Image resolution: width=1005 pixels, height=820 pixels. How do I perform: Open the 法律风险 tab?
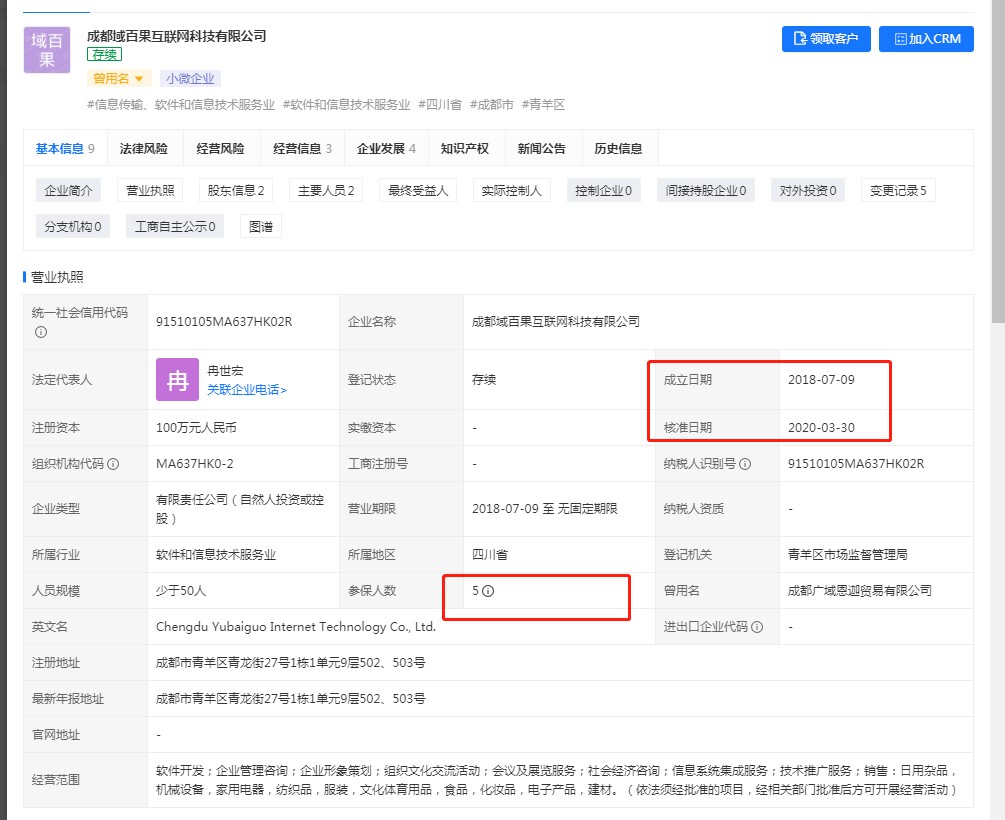144,149
